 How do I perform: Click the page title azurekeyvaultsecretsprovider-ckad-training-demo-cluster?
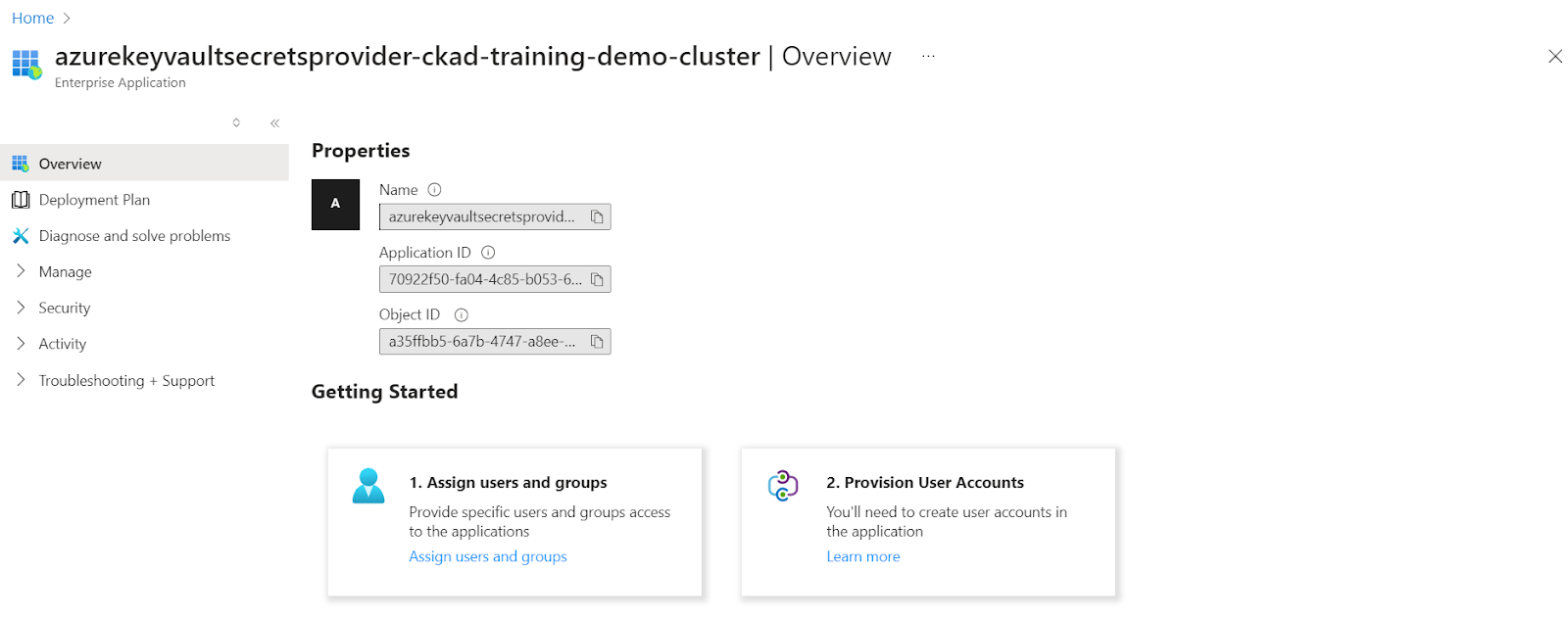pos(407,57)
